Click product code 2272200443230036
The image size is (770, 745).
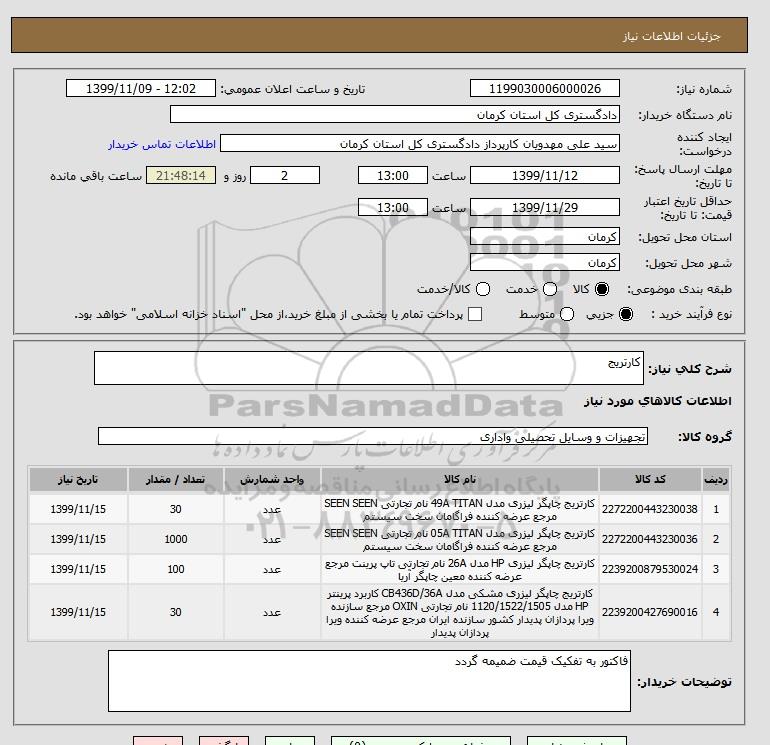tap(650, 539)
